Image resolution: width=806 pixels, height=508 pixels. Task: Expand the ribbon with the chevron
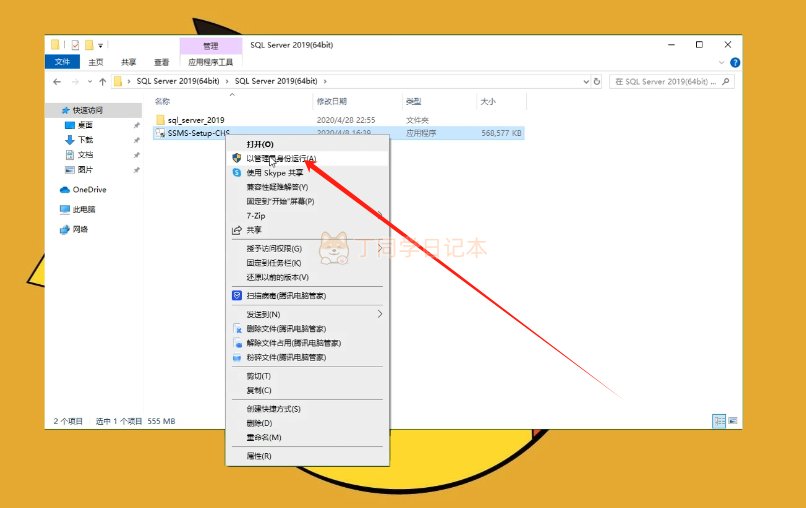(x=721, y=62)
